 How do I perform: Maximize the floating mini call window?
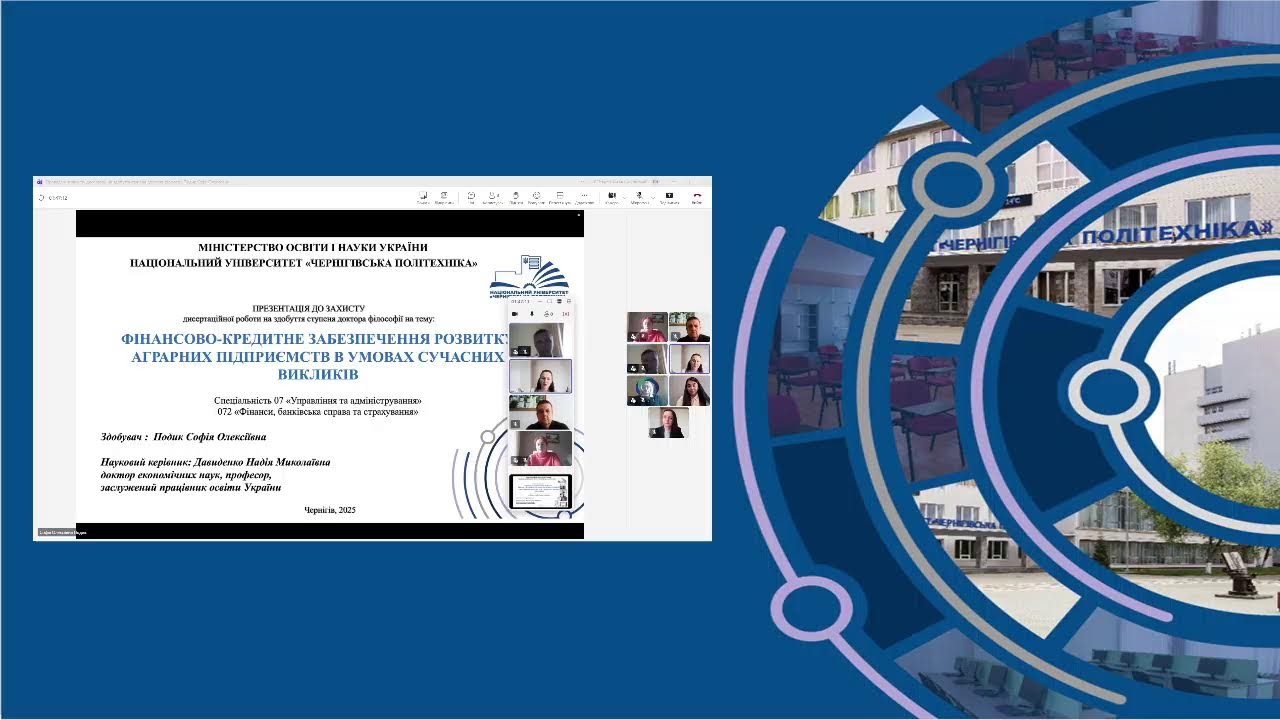[549, 301]
